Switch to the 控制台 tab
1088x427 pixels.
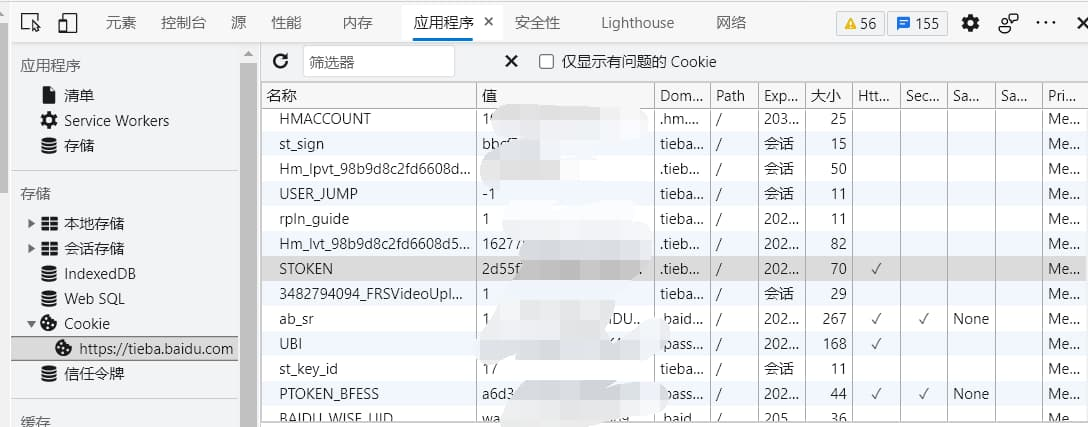coord(183,23)
